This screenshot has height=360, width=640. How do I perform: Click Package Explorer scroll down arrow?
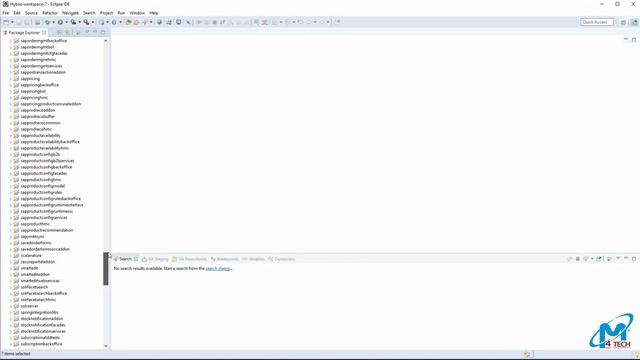click(x=106, y=346)
